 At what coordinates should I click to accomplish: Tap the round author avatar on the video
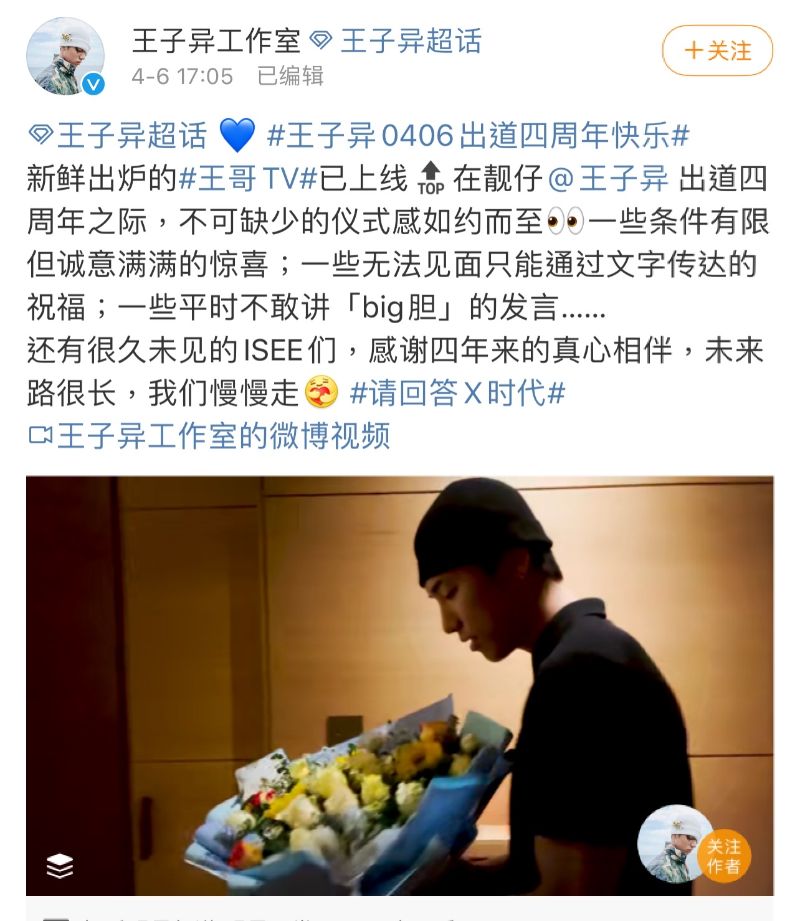(x=674, y=843)
